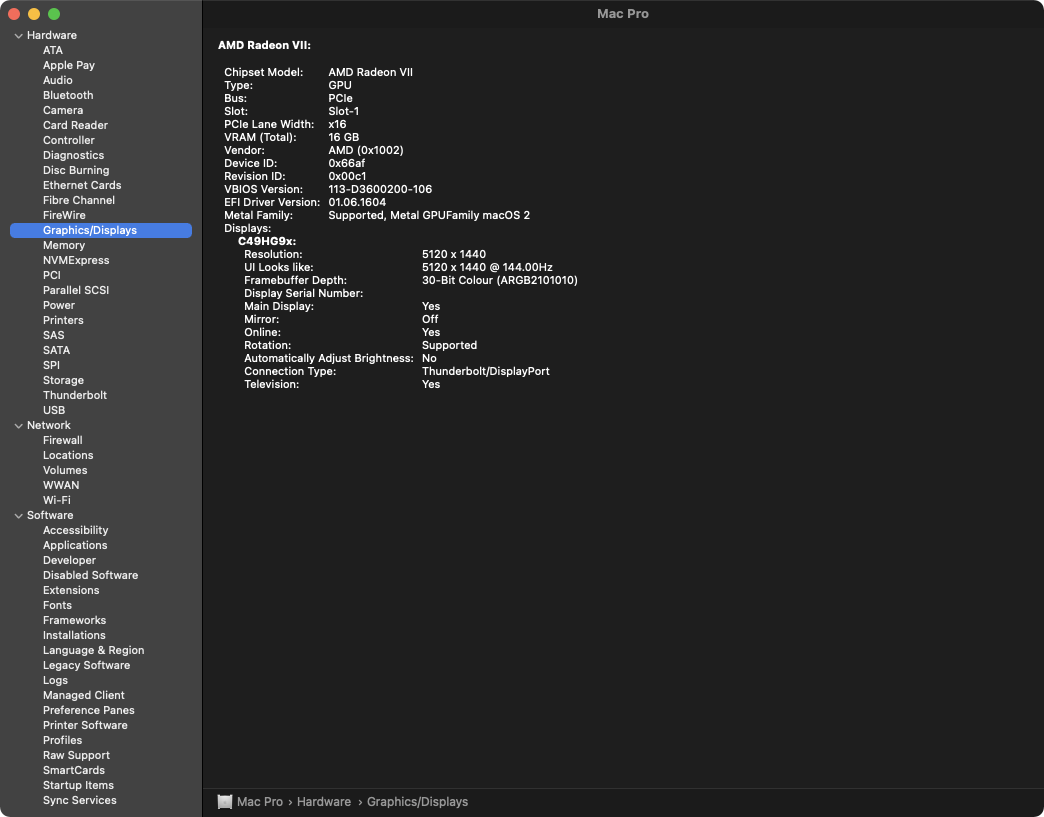This screenshot has height=817, width=1044.
Task: Select FireWire in the sidebar
Action: click(x=64, y=215)
